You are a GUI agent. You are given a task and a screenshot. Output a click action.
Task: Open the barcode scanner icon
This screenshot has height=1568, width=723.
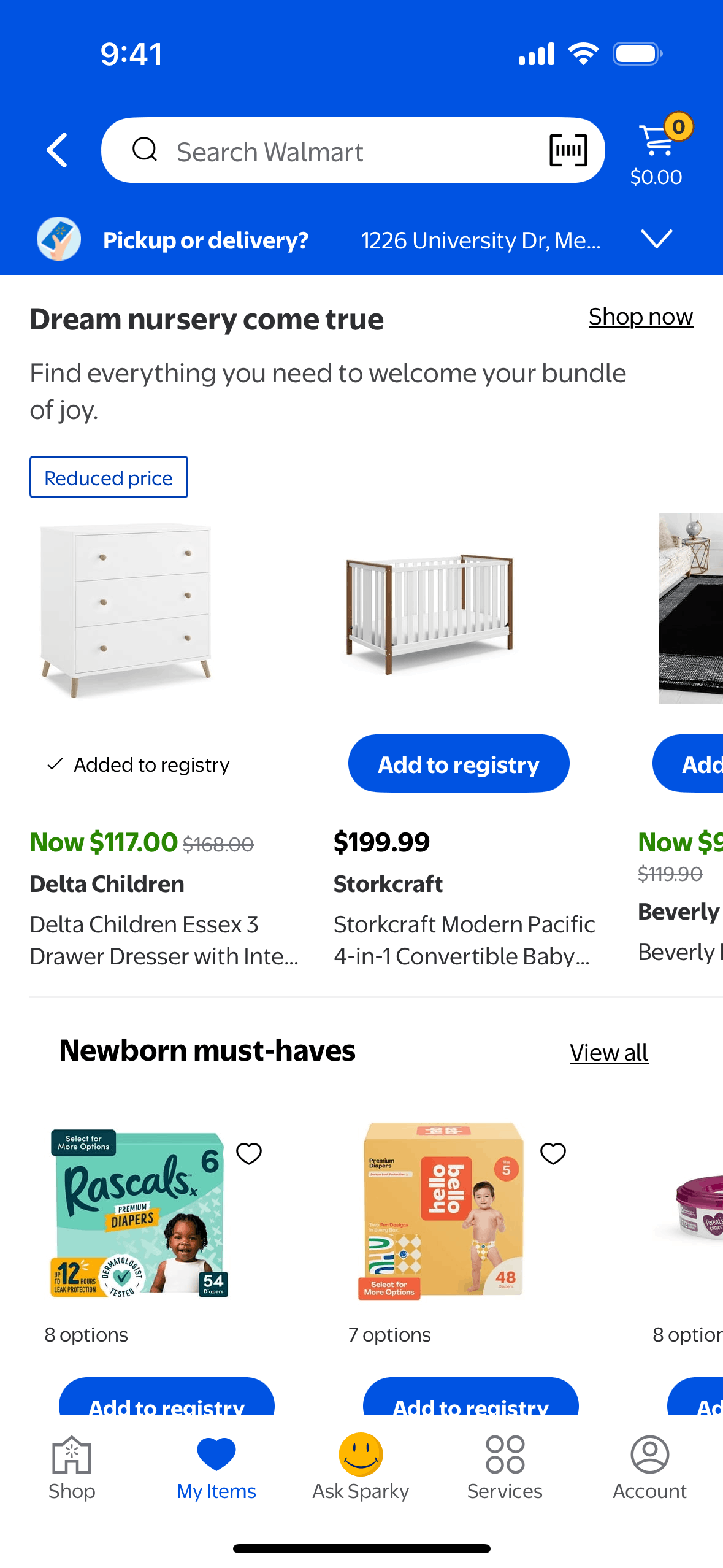coord(568,150)
